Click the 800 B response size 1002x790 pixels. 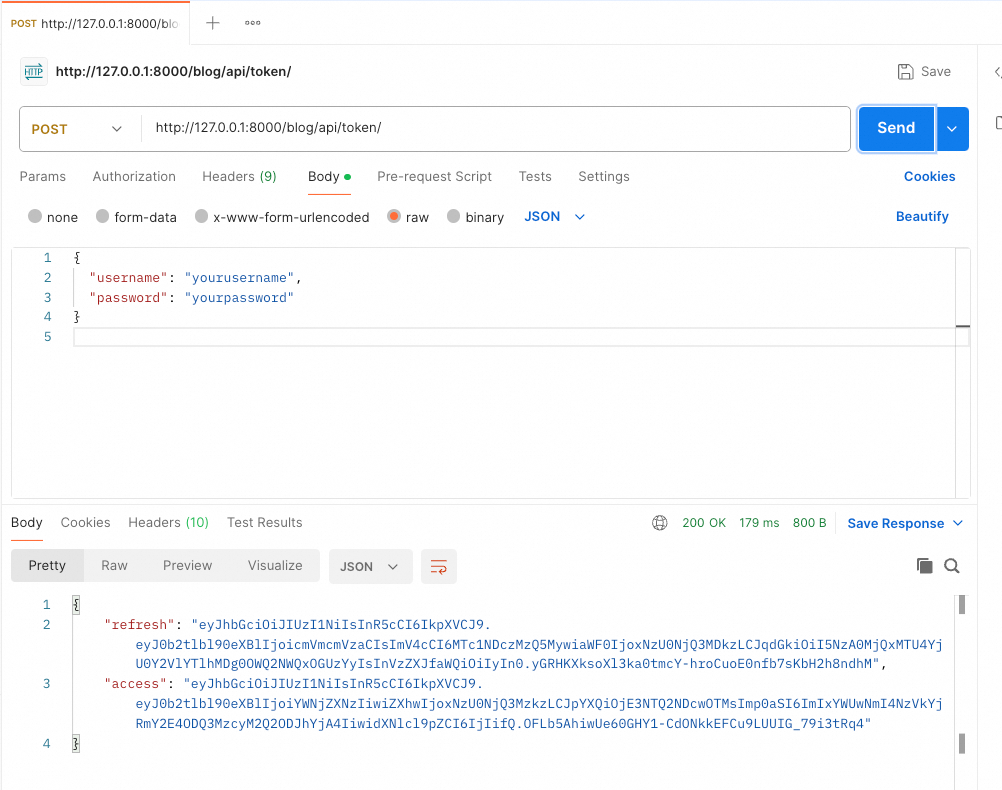(x=809, y=523)
